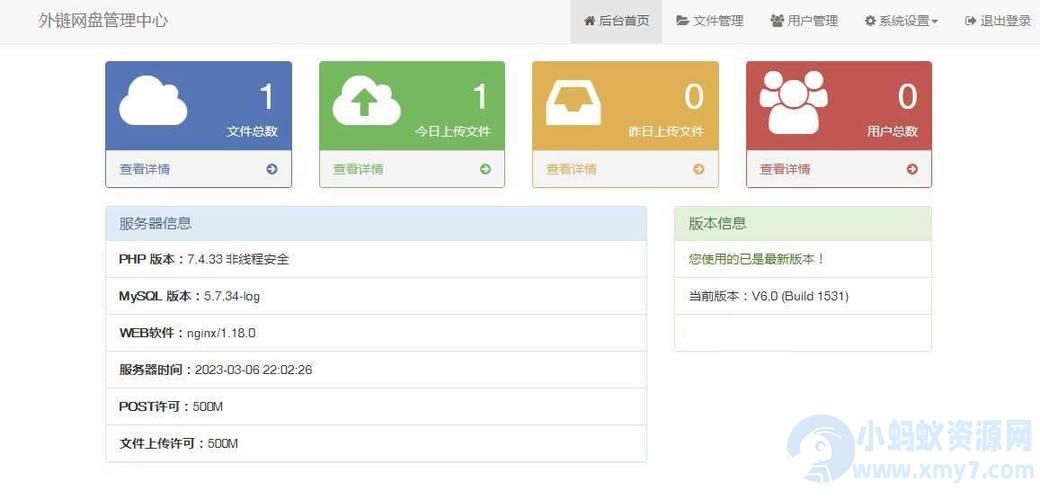The height and width of the screenshot is (500, 1040).
Task: Select the 文件上传许可 500M row
Action: point(376,443)
